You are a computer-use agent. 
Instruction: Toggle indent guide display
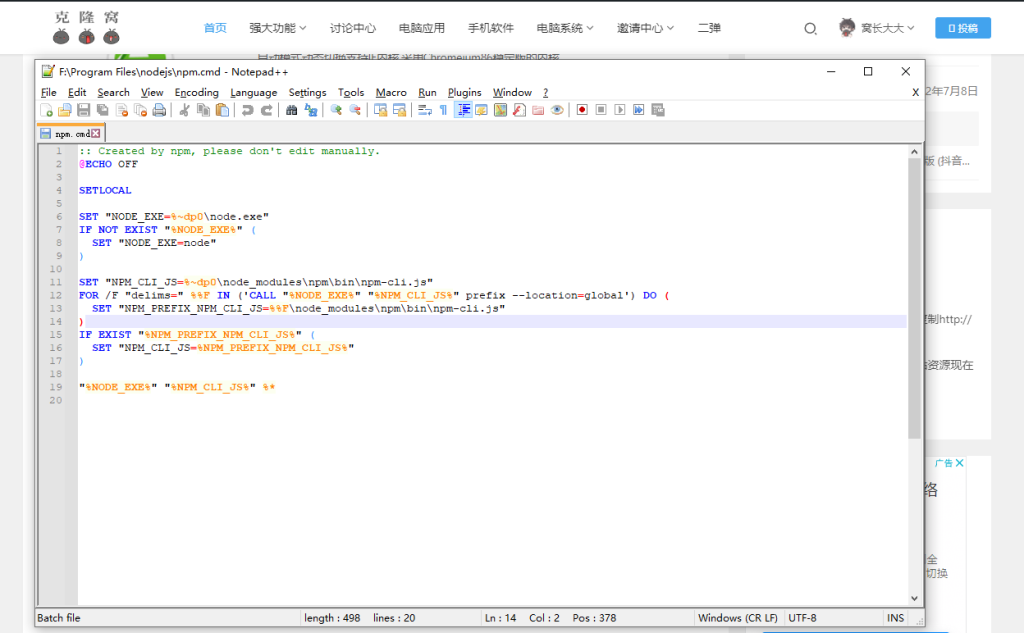[x=463, y=110]
